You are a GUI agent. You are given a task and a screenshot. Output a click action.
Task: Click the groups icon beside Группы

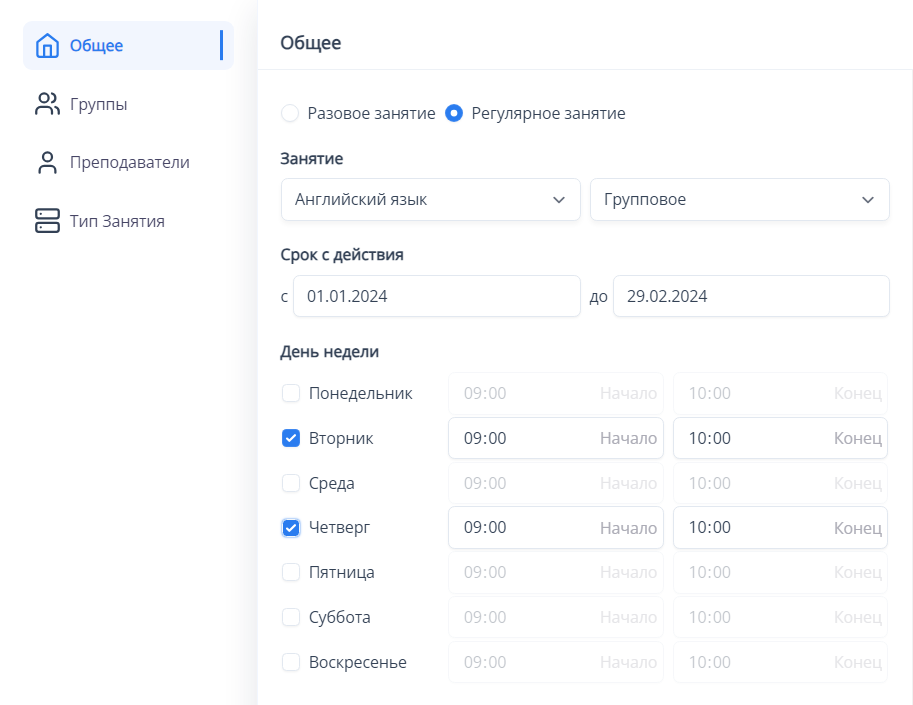tap(47, 103)
